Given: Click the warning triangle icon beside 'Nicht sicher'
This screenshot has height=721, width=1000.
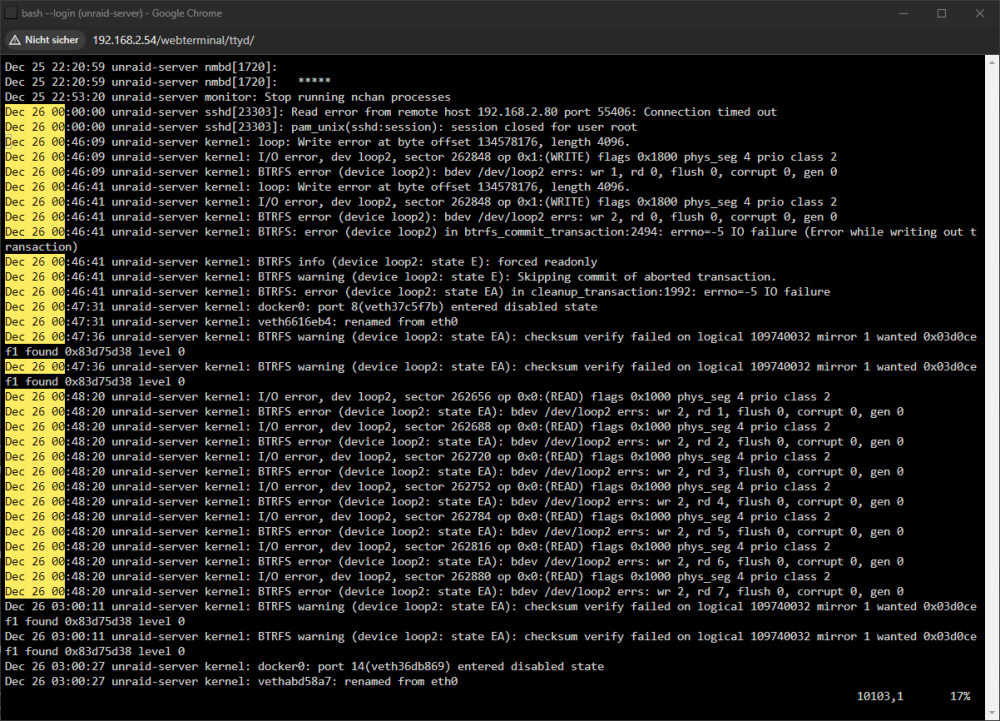Looking at the screenshot, I should pyautogui.click(x=15, y=40).
